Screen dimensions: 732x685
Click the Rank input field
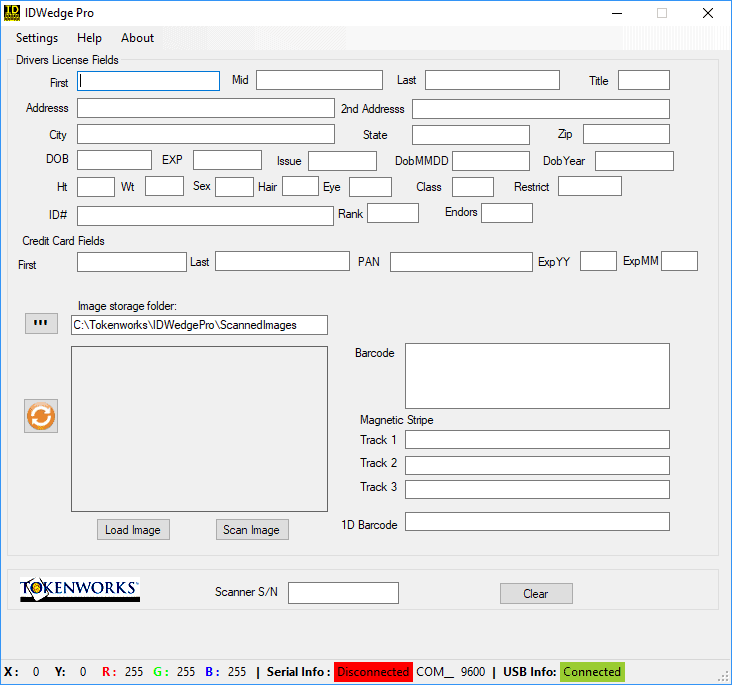point(393,213)
